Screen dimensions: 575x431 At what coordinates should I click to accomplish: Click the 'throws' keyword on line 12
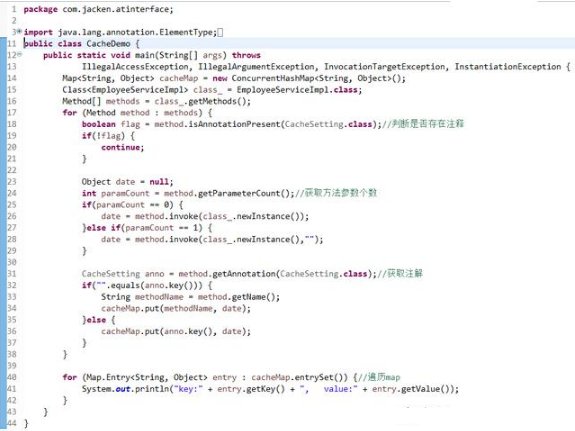coord(246,55)
